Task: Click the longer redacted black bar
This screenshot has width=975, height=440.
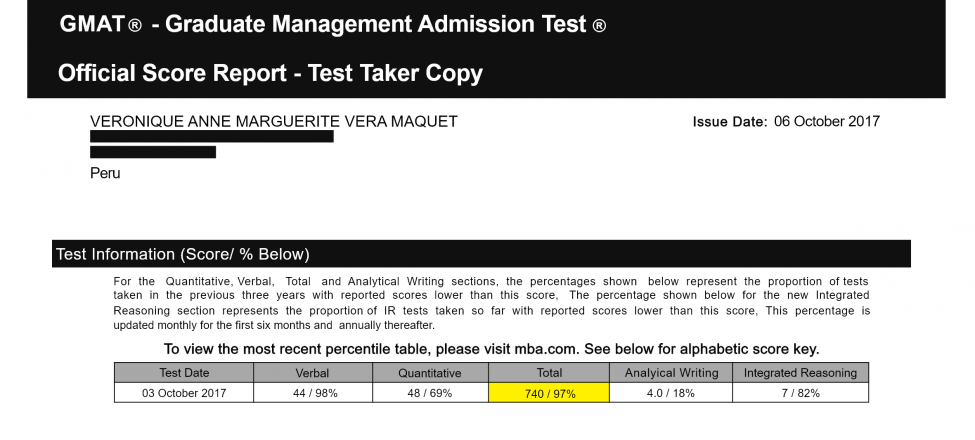Action: pos(211,137)
